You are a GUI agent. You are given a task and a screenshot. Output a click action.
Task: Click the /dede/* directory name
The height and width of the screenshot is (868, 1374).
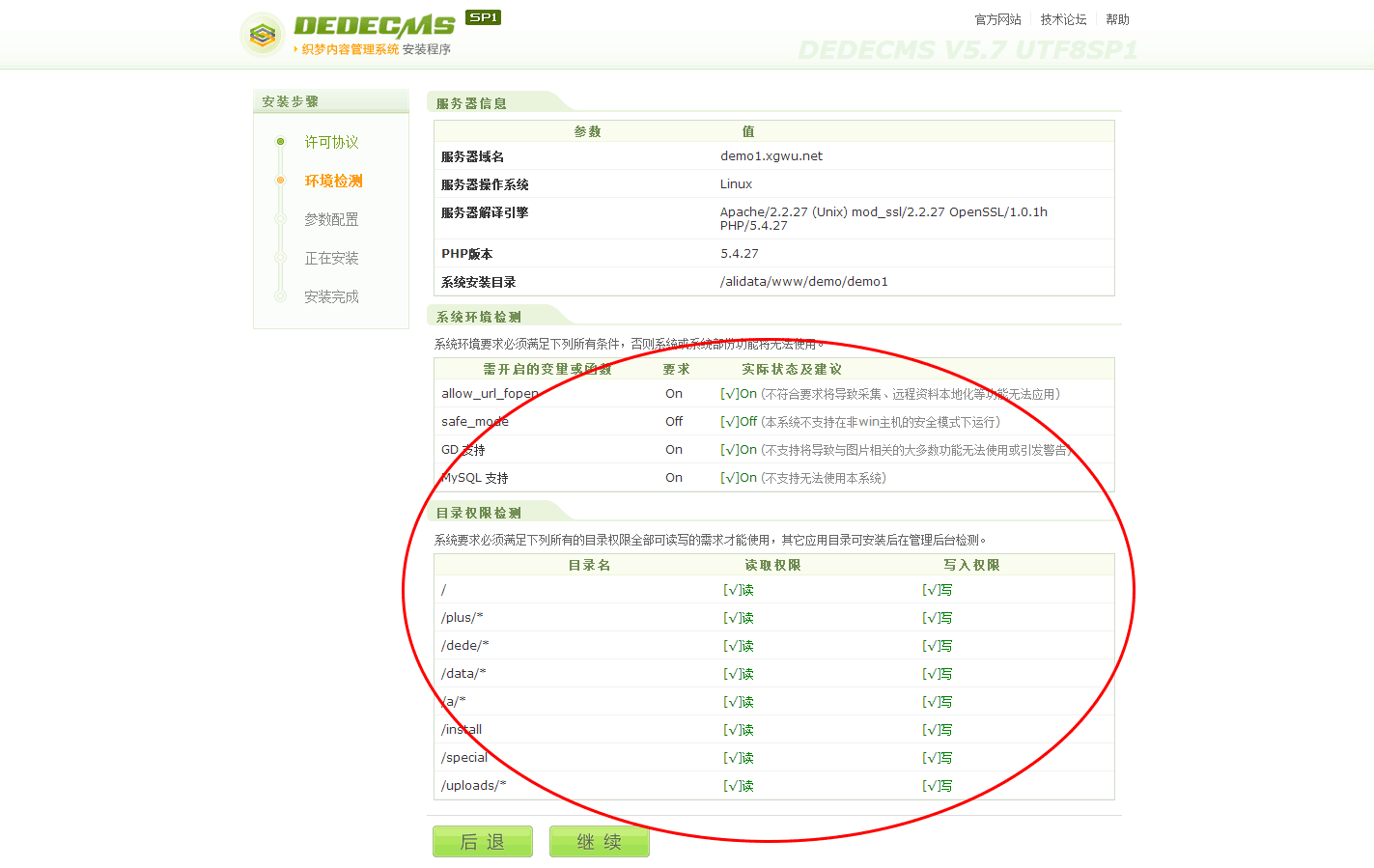click(x=464, y=645)
